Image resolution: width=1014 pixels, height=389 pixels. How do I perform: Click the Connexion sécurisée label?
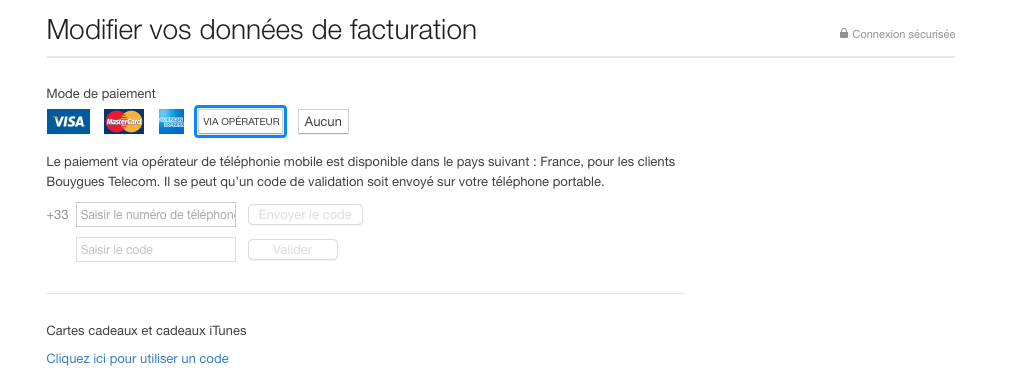tap(903, 34)
